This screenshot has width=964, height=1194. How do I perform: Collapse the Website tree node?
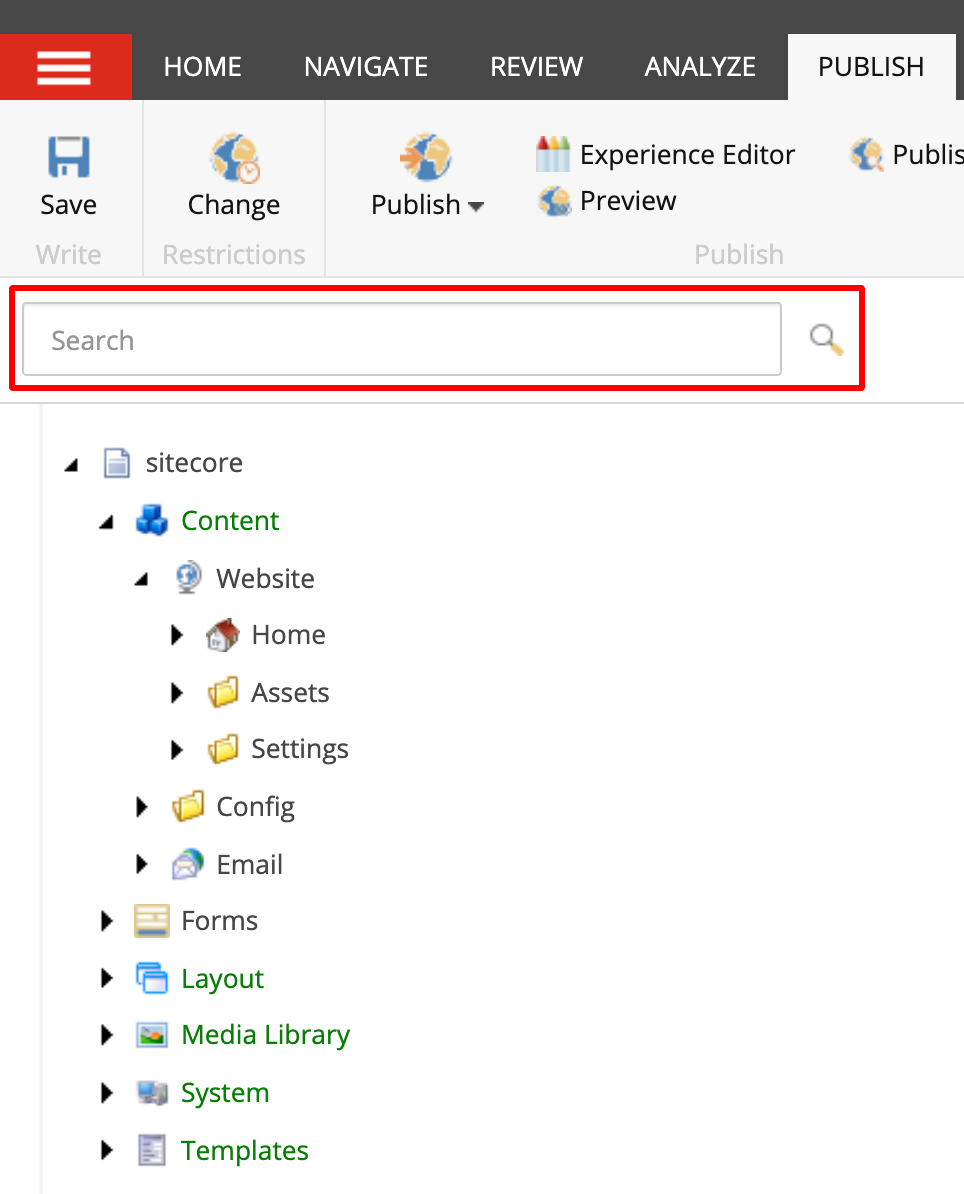click(x=142, y=579)
